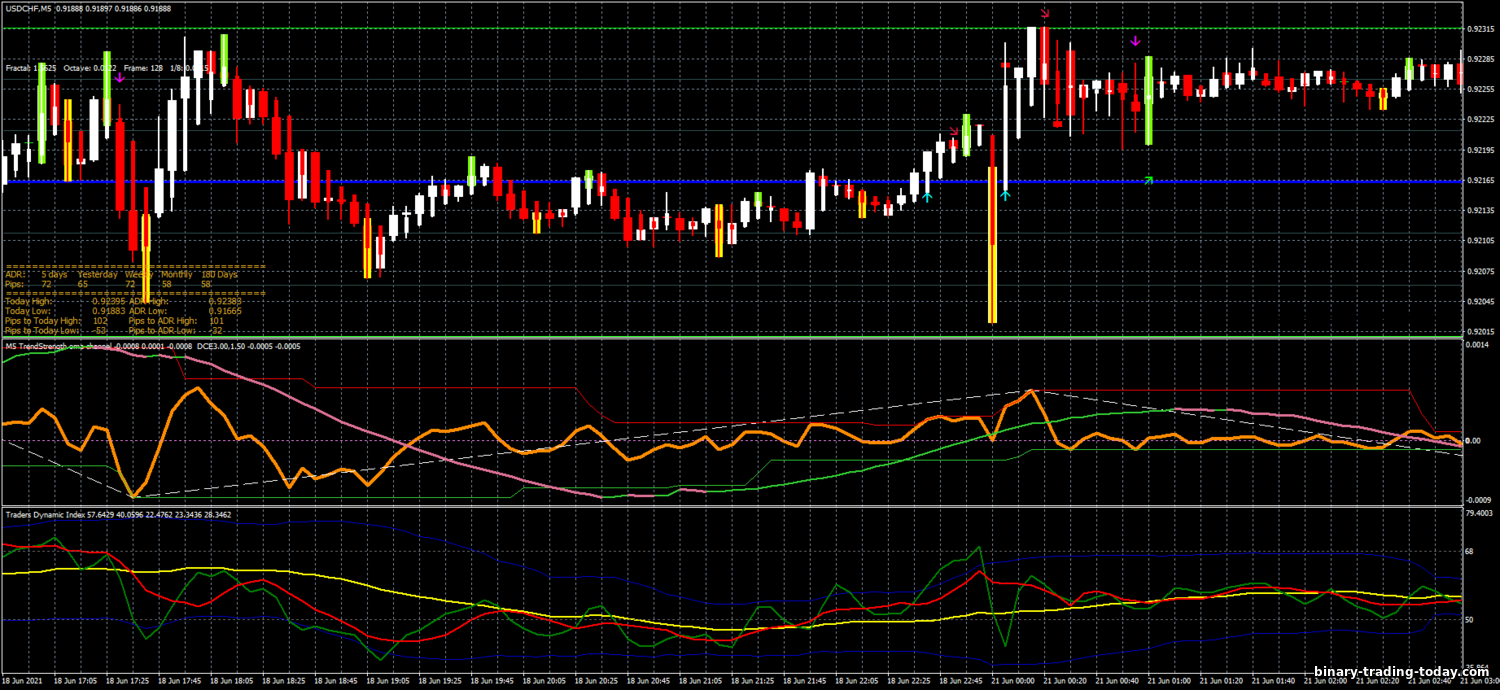Click the ADR row heading in the info panel
1500x690 pixels.
coord(15,274)
